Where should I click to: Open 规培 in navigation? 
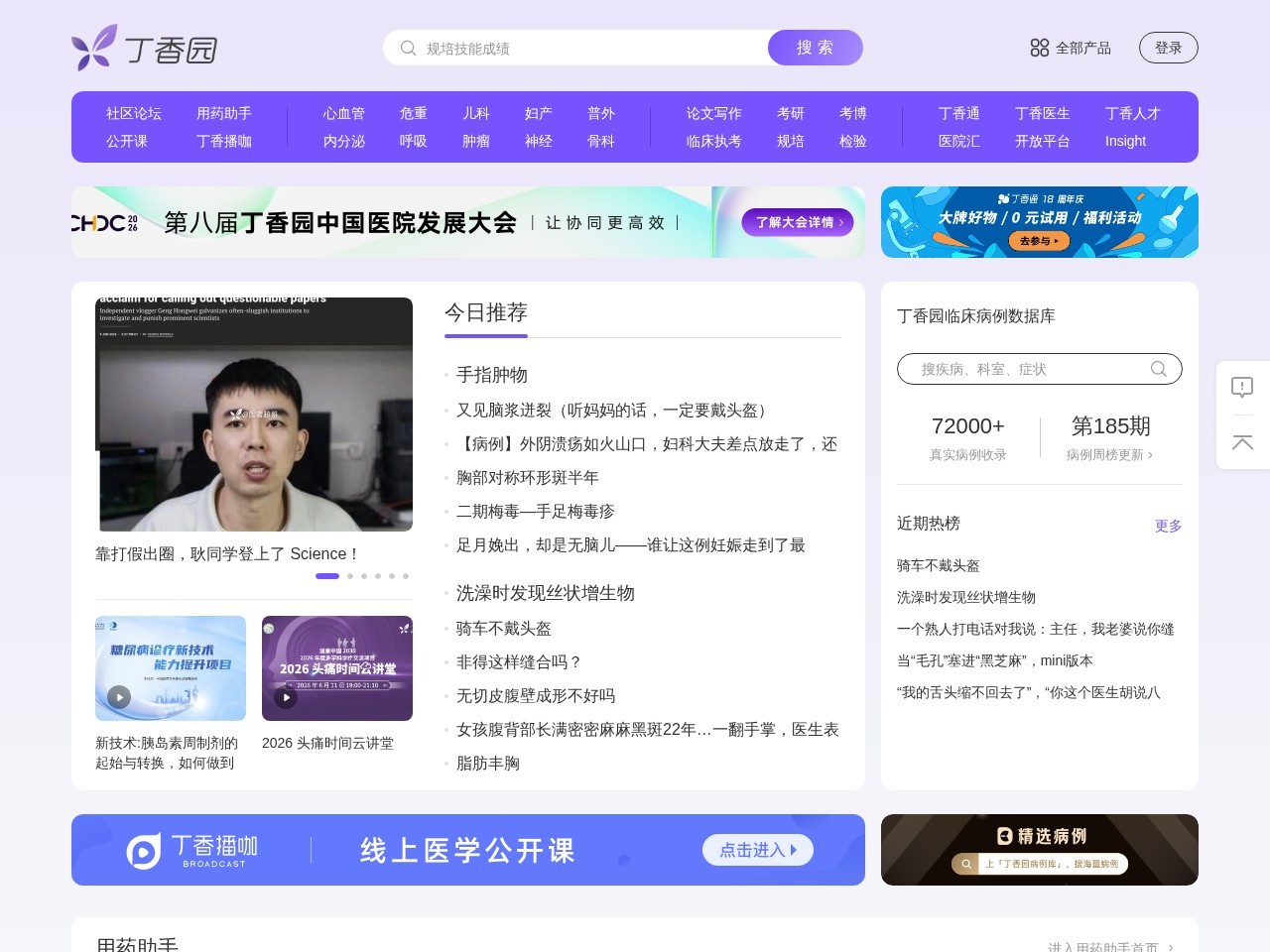pos(791,141)
